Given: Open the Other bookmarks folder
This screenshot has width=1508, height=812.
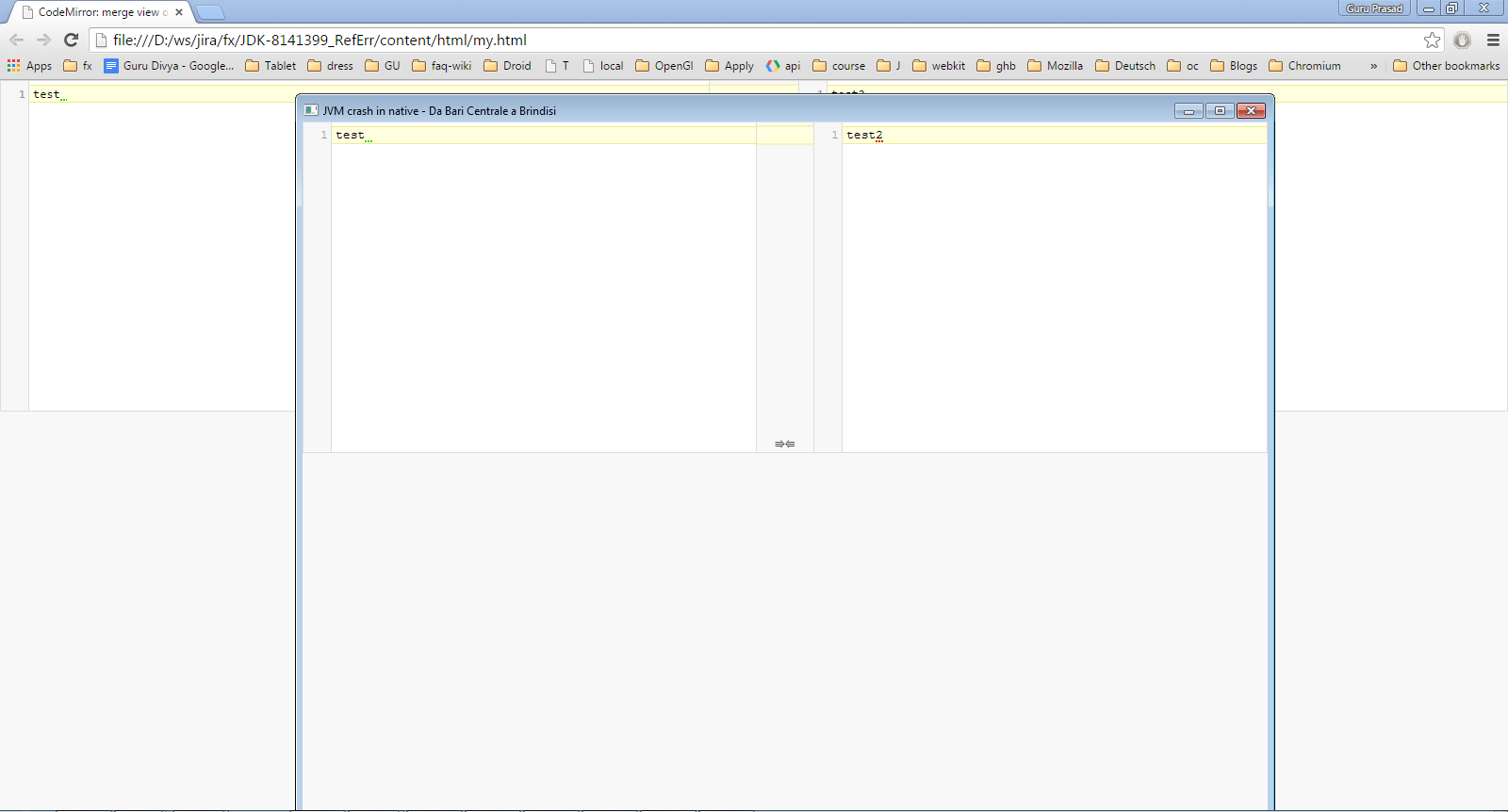Looking at the screenshot, I should tap(1446, 66).
